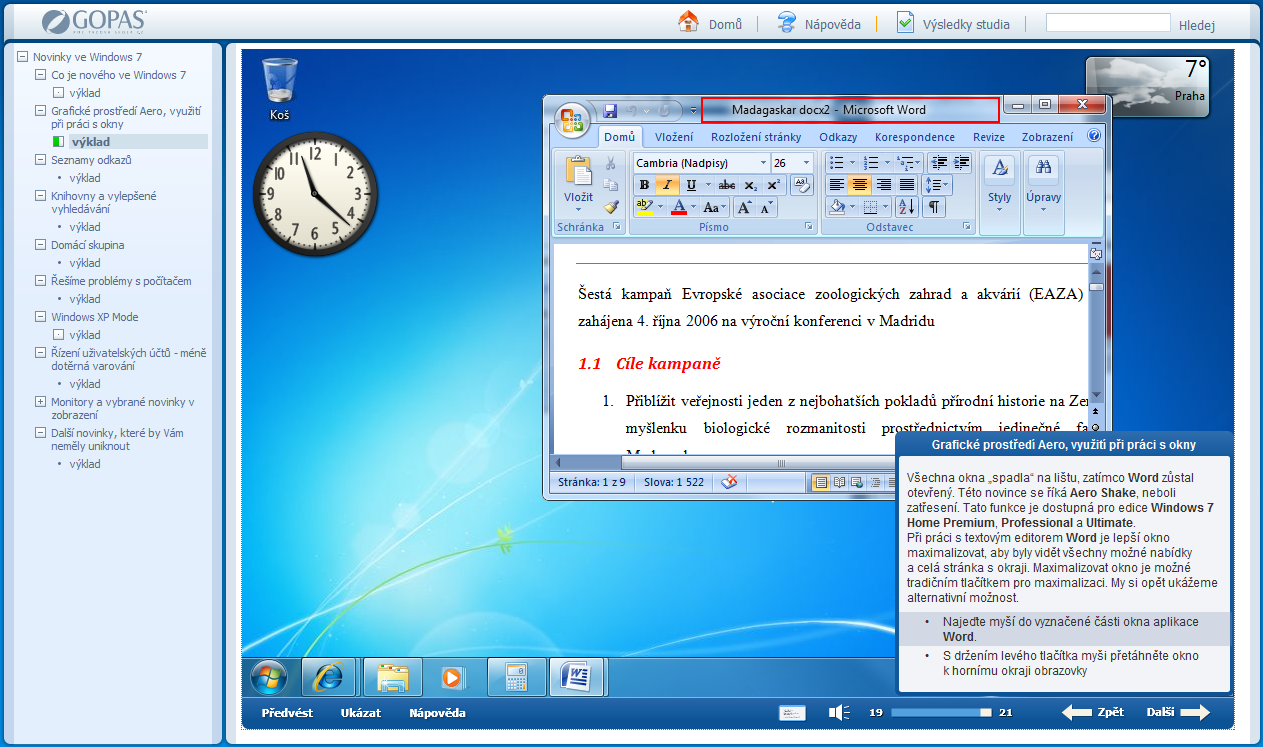This screenshot has height=747, width=1263.
Task: Clear formatting with the eraser icon
Action: 801,185
